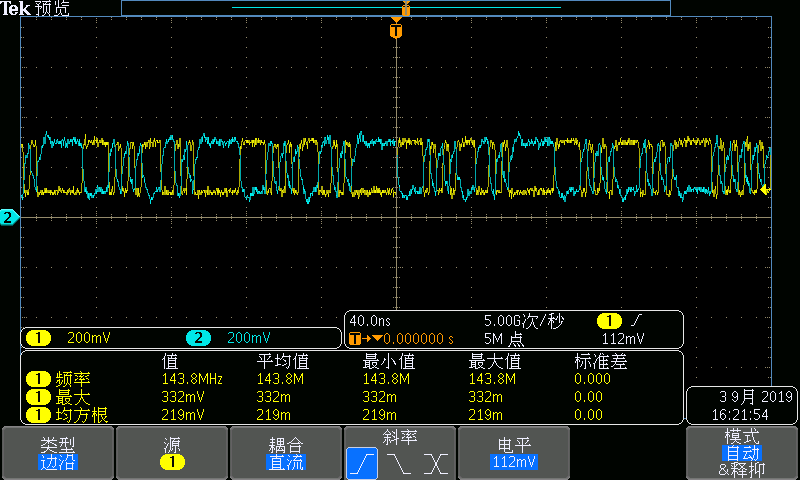Click the 最大 measurement label

click(x=73, y=397)
